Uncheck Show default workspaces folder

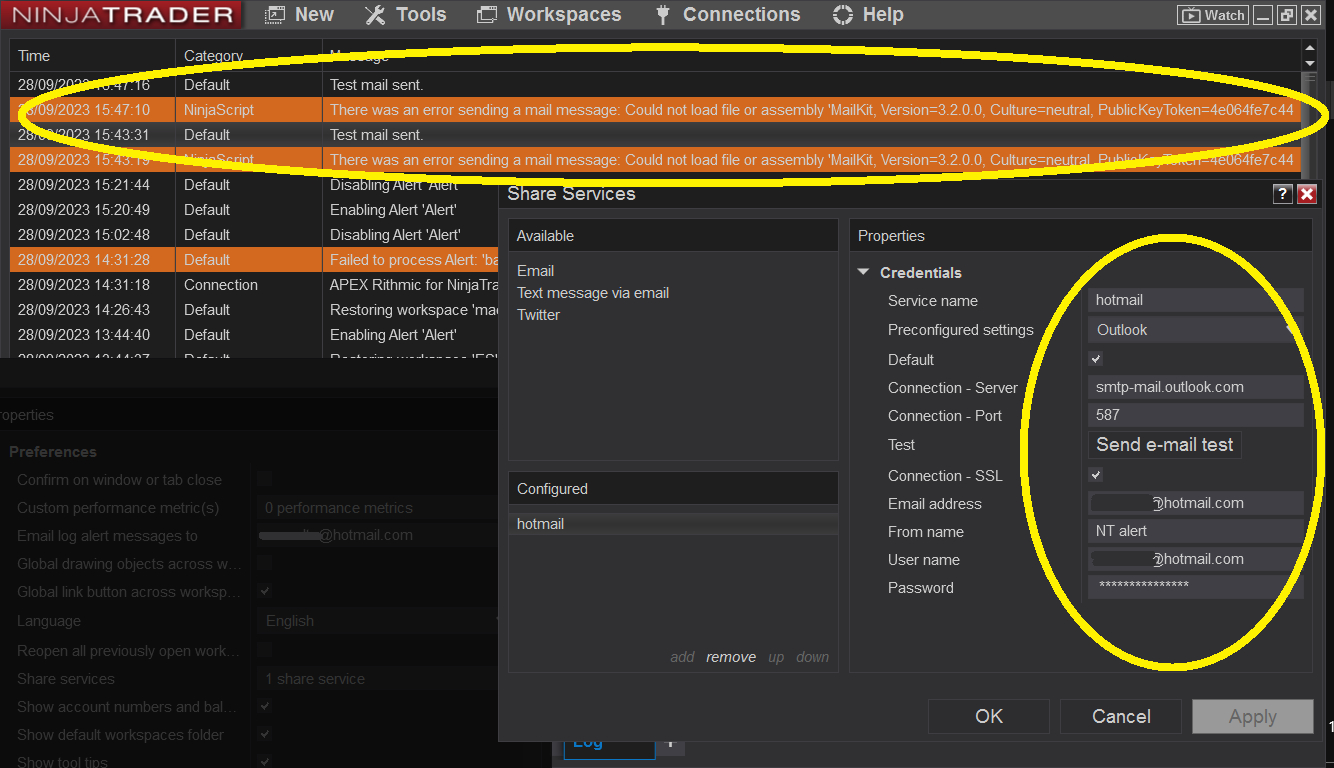pos(265,734)
